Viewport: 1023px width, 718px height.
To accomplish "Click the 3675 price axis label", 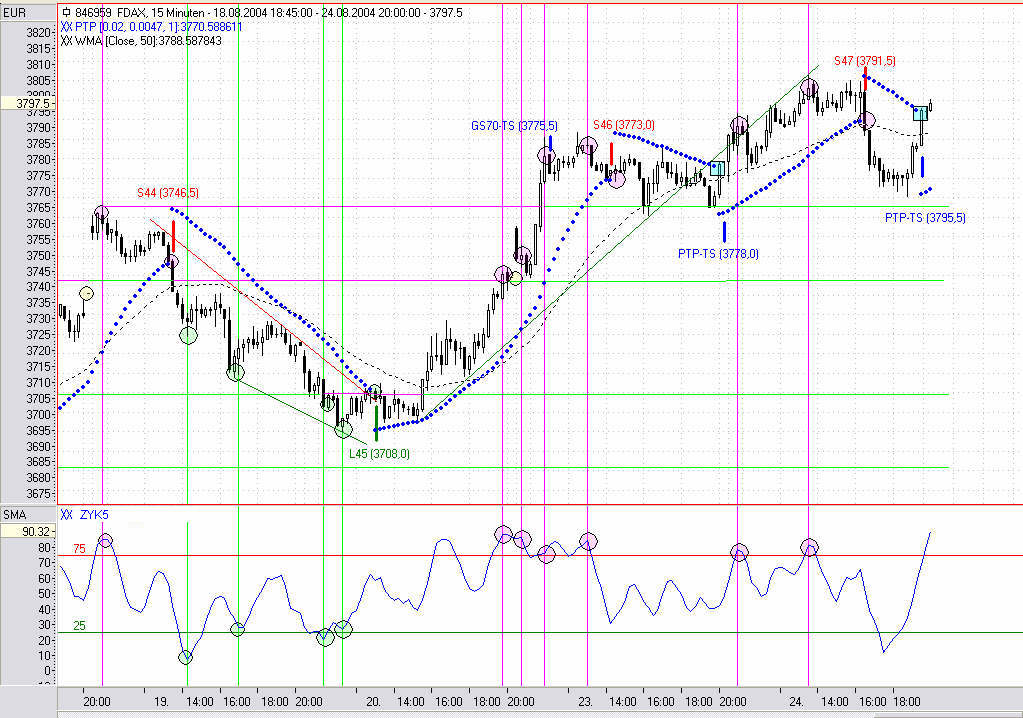I will (x=38, y=494).
